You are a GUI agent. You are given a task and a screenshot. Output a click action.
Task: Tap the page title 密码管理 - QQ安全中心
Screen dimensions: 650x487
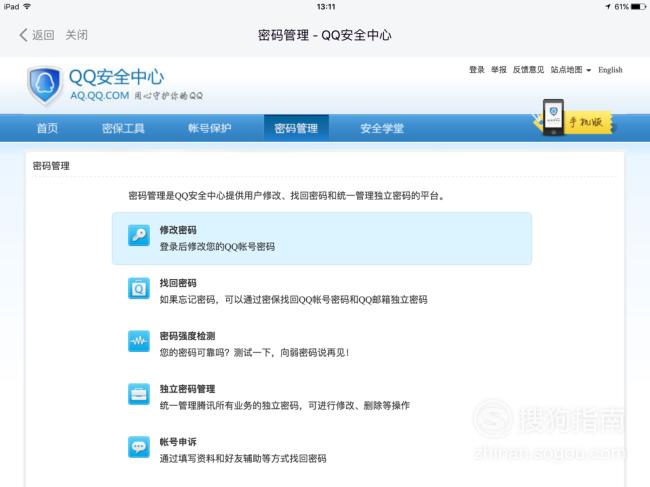coord(325,35)
